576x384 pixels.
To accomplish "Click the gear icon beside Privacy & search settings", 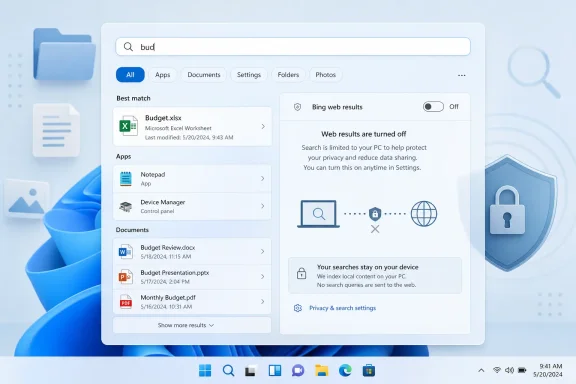I will 298,308.
